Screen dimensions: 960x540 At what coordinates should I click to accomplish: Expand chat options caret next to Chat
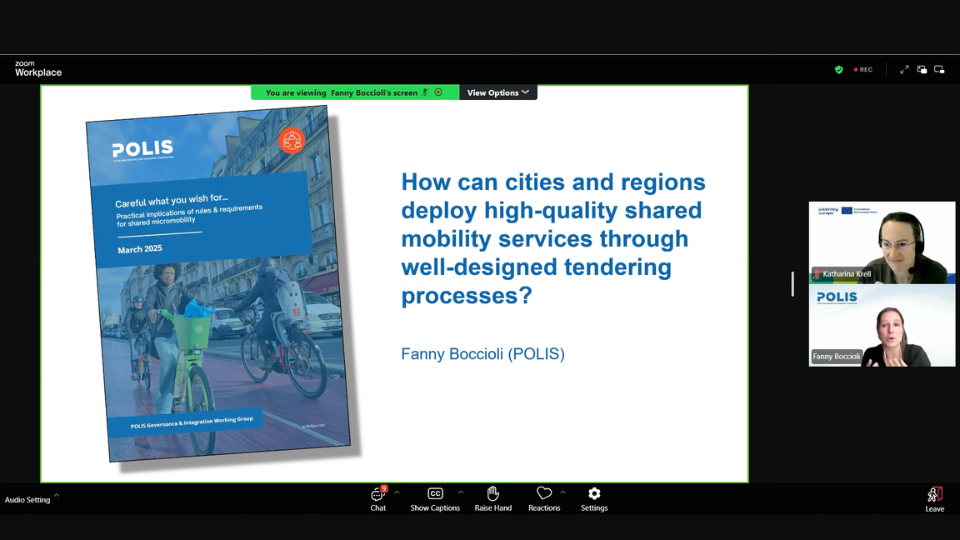397,492
